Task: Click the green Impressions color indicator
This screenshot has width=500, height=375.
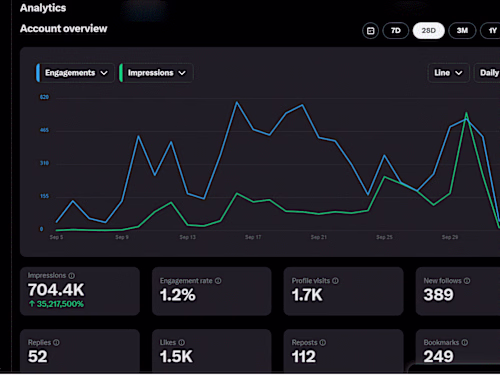Action: click(x=121, y=73)
